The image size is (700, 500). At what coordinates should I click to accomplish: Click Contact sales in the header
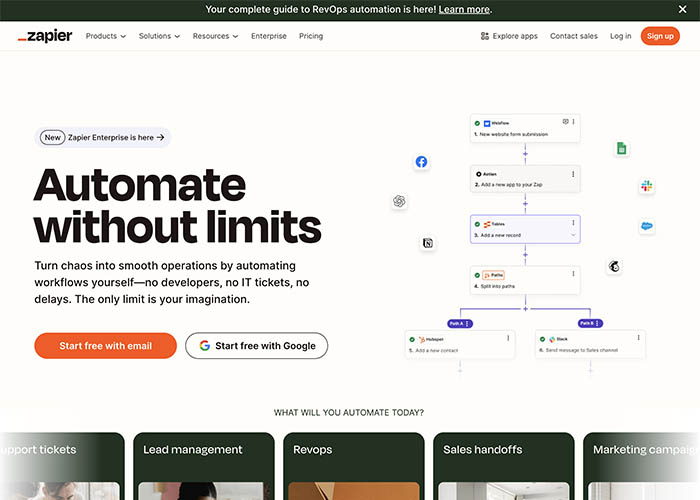(x=574, y=36)
